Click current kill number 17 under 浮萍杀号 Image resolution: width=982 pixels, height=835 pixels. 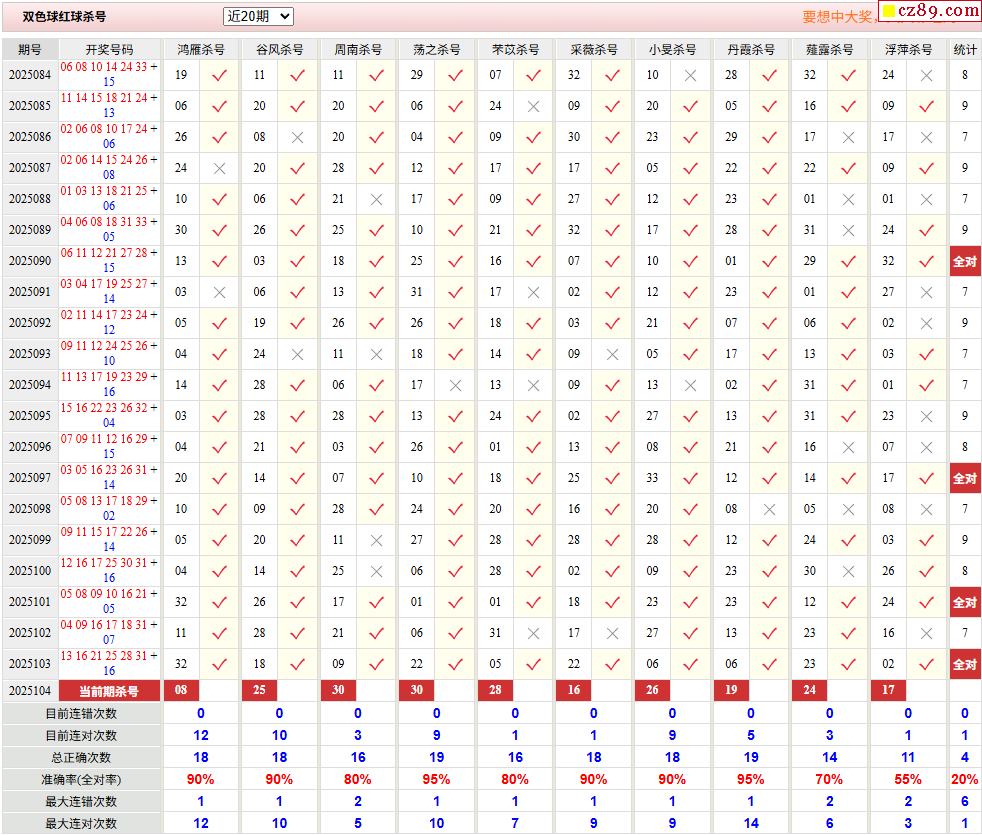(x=888, y=690)
